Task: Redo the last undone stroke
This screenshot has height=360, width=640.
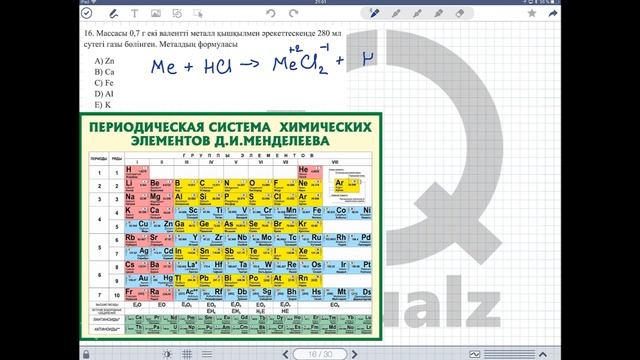Action: [293, 13]
